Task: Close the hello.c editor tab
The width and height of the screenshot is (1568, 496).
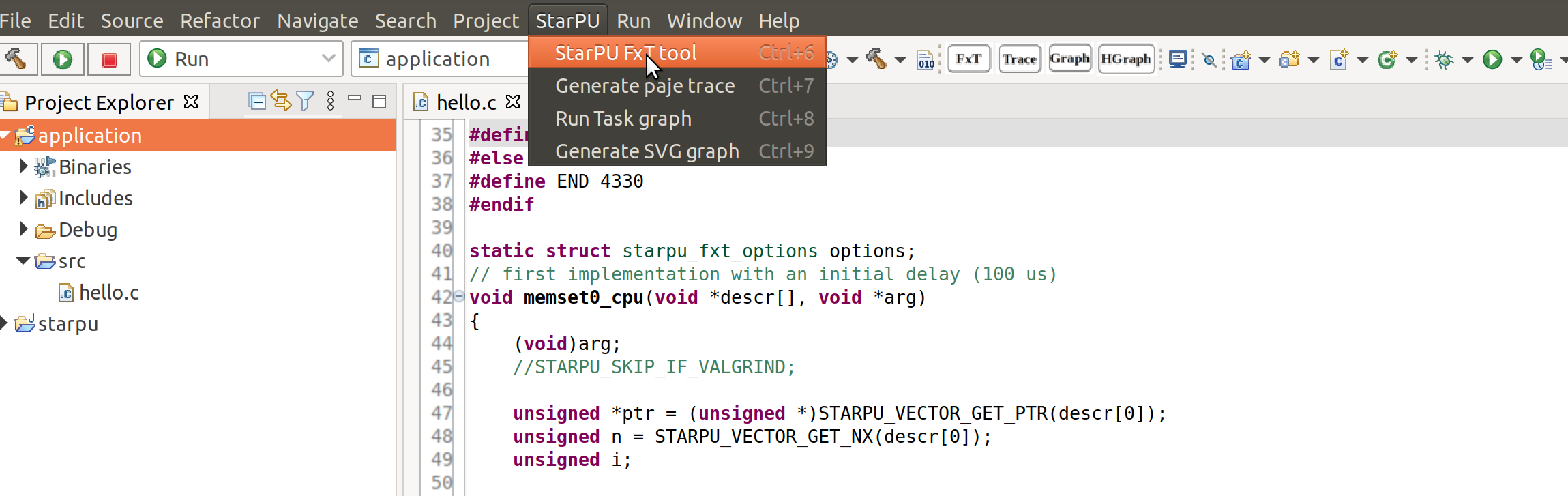Action: coord(513,102)
